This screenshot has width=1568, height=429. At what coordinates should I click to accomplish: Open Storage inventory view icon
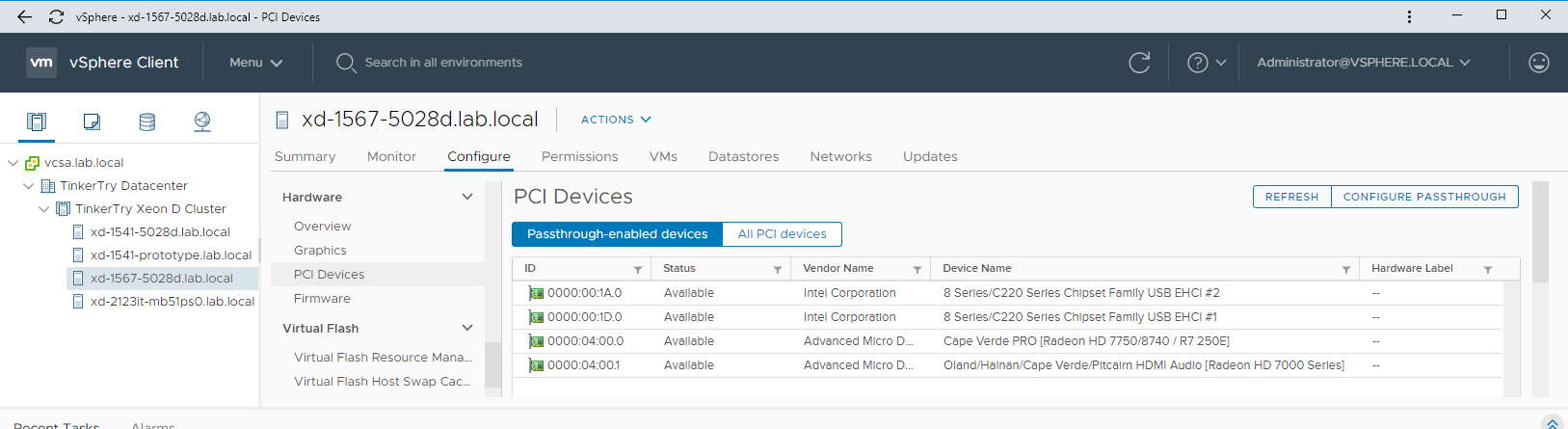146,121
